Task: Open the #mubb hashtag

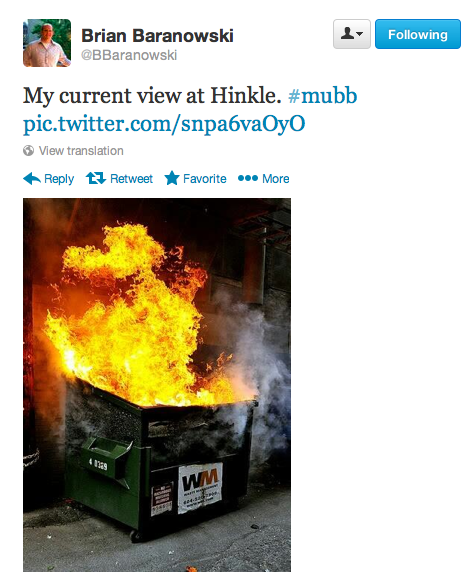Action: tap(323, 96)
